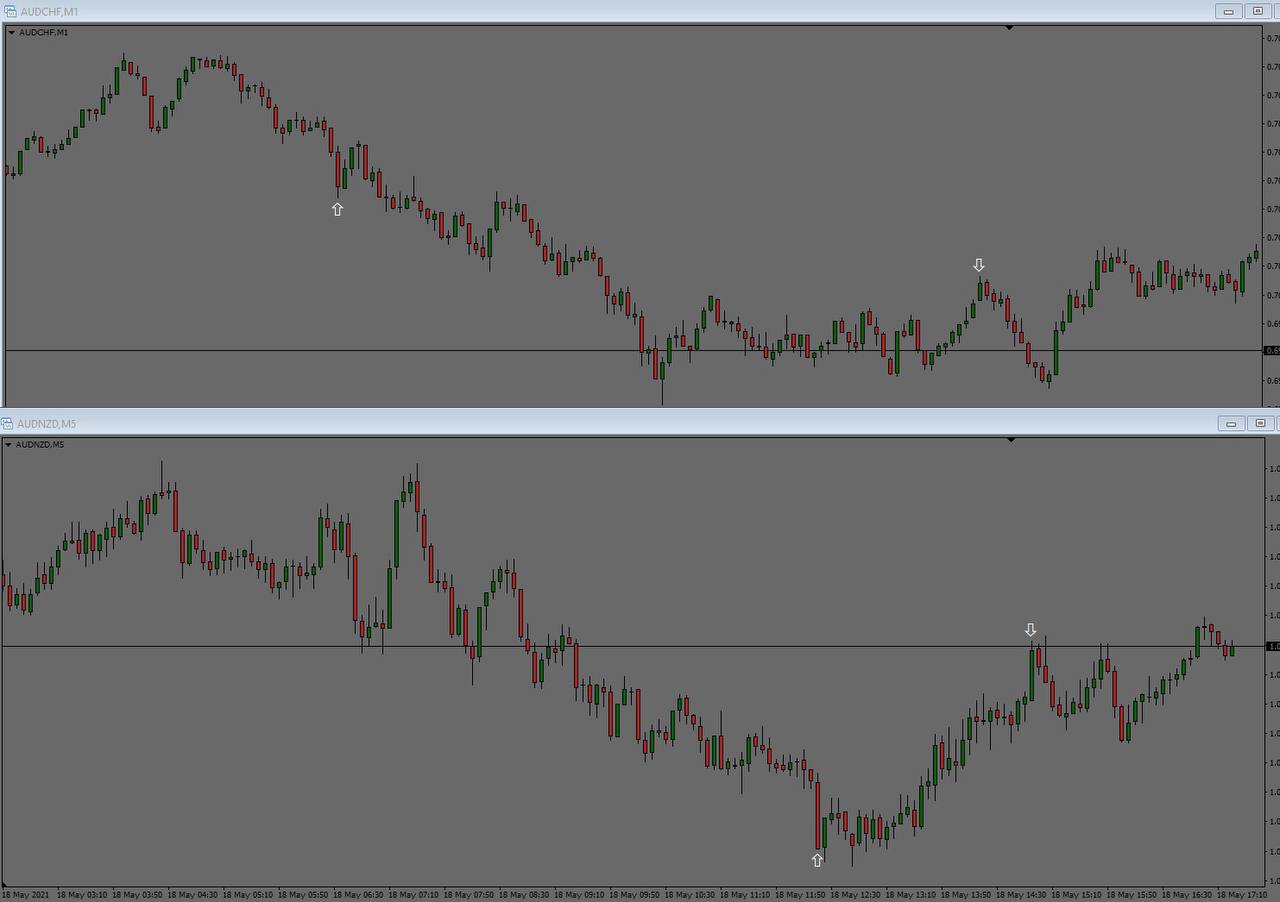Click the "18 May 03:10" time axis label

click(x=83, y=895)
